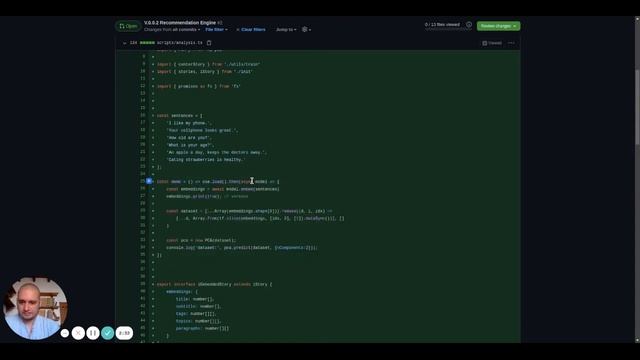Click the recording timer display

pos(124,333)
